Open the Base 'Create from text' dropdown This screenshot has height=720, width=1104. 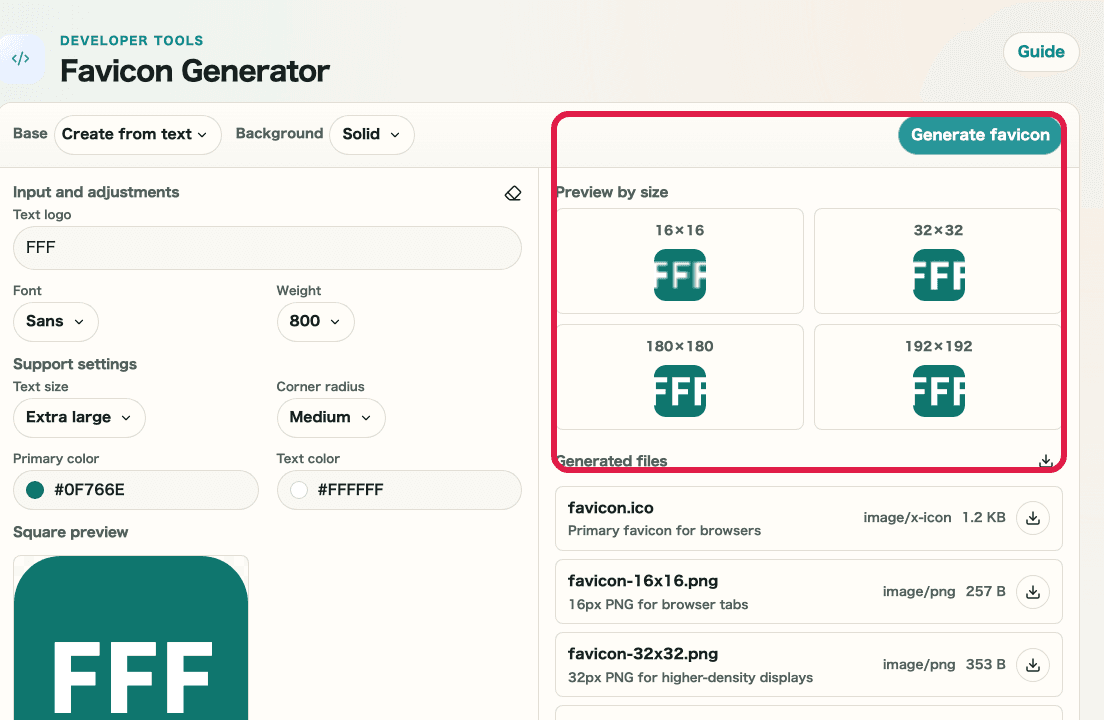[137, 134]
